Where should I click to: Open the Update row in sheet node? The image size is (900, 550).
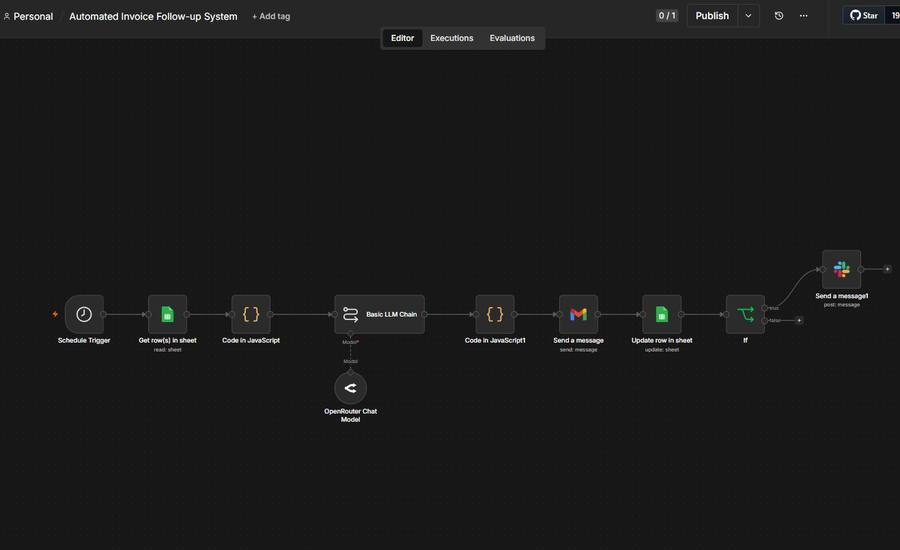click(661, 314)
